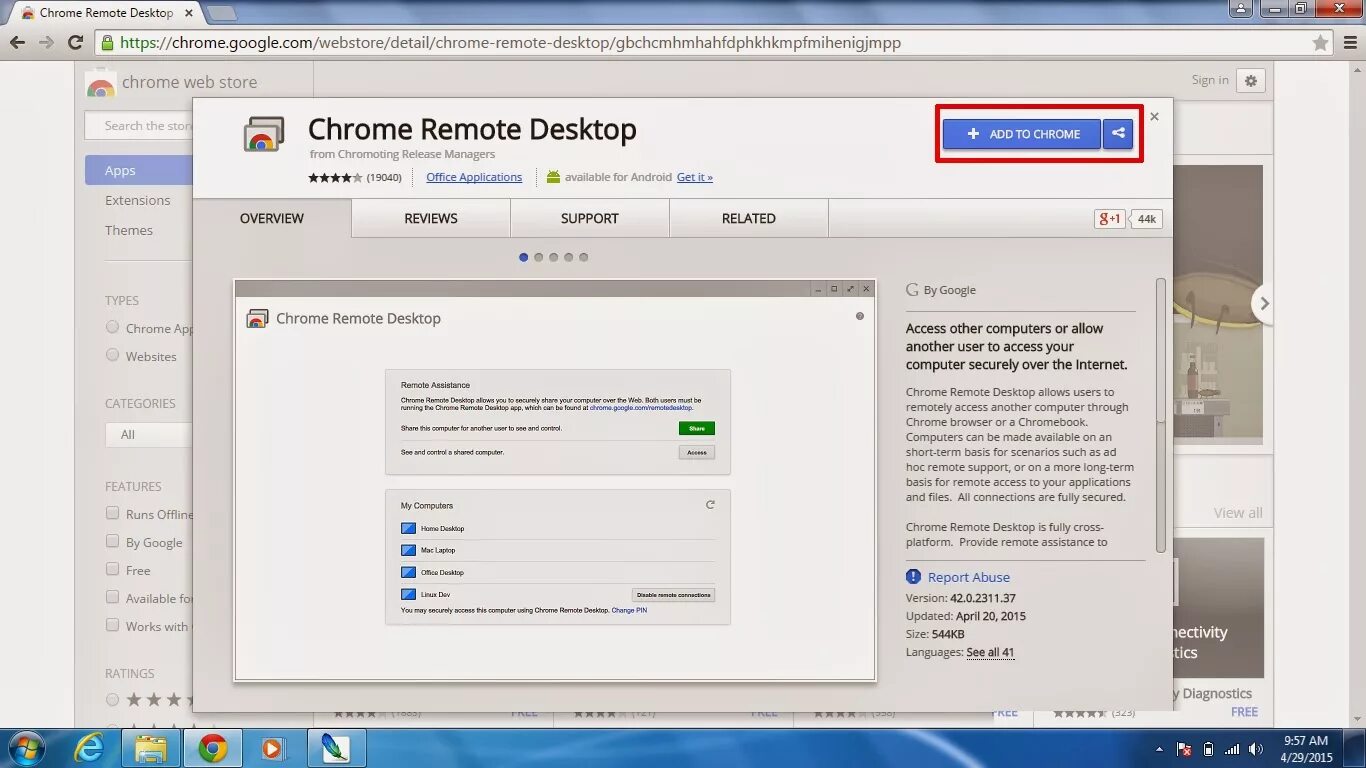
Task: Click the Chrome Remote Desktop screenshot preview
Action: click(x=555, y=480)
